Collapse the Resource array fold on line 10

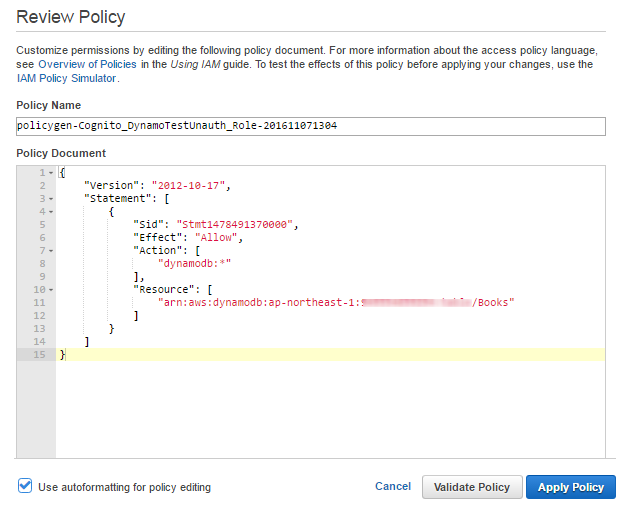tap(51, 290)
